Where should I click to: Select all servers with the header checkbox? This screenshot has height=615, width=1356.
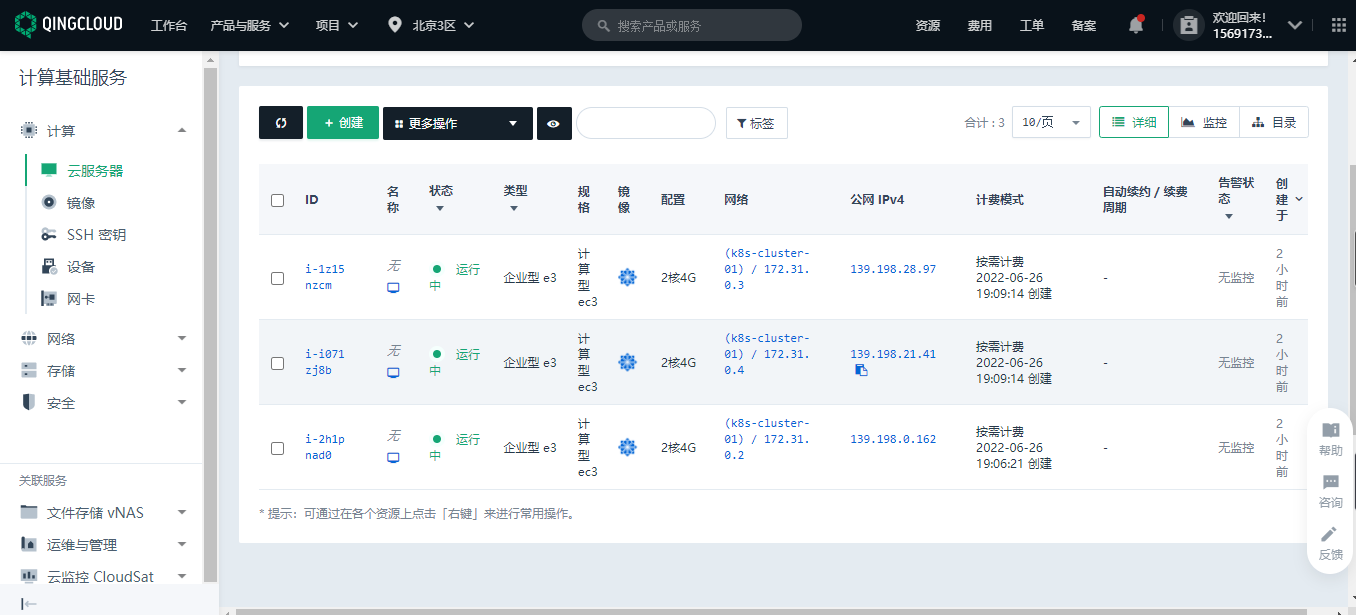tap(277, 200)
